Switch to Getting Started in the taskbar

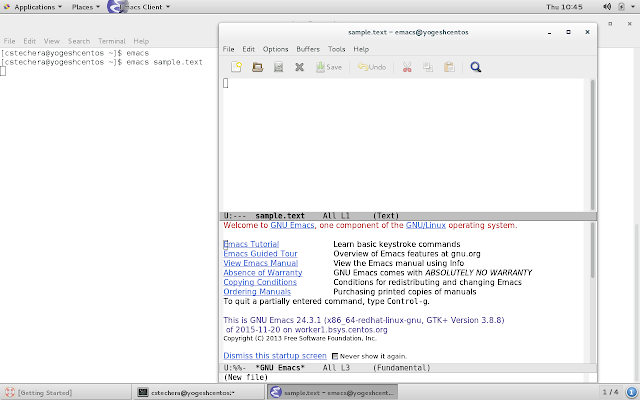coord(66,392)
